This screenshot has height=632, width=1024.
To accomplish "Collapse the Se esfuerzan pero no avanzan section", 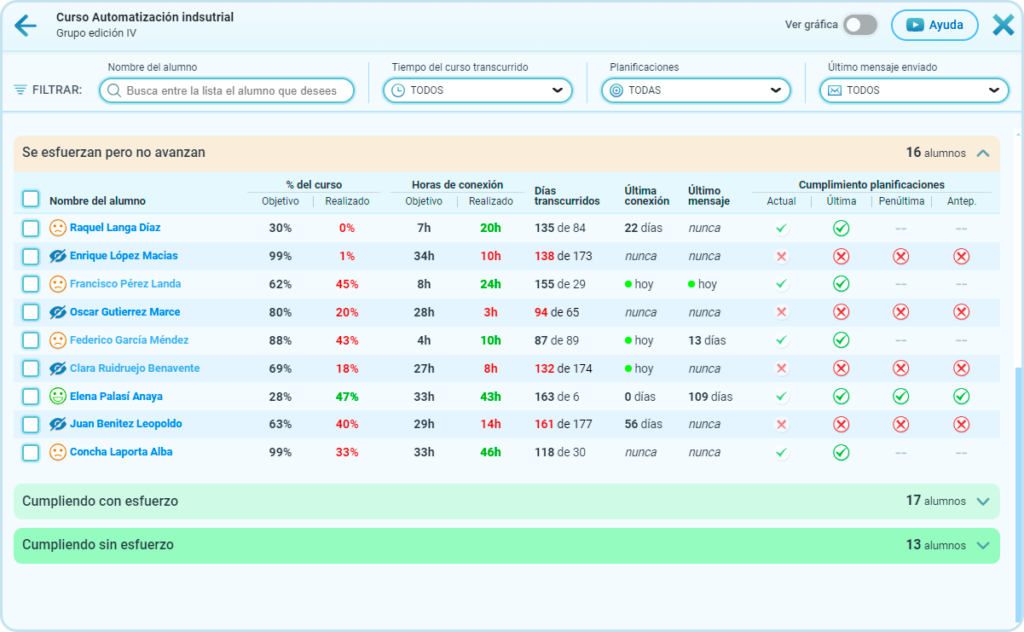I will pyautogui.click(x=982, y=153).
